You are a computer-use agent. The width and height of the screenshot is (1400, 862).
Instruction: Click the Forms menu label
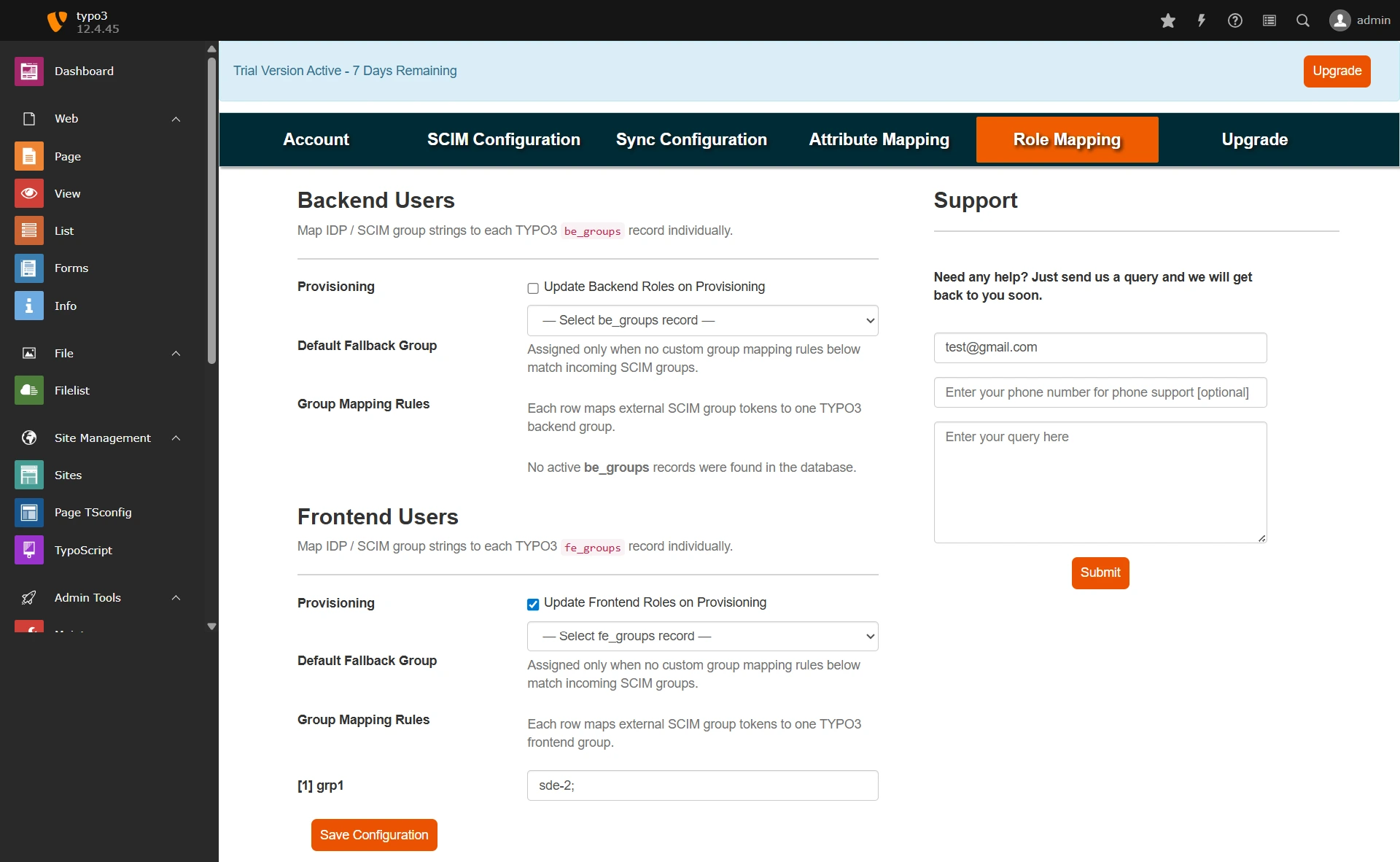point(71,268)
